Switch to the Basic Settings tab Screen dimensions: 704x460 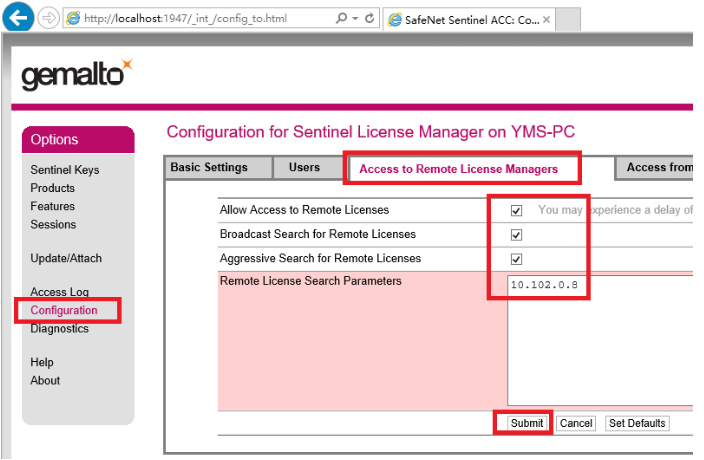tap(219, 167)
